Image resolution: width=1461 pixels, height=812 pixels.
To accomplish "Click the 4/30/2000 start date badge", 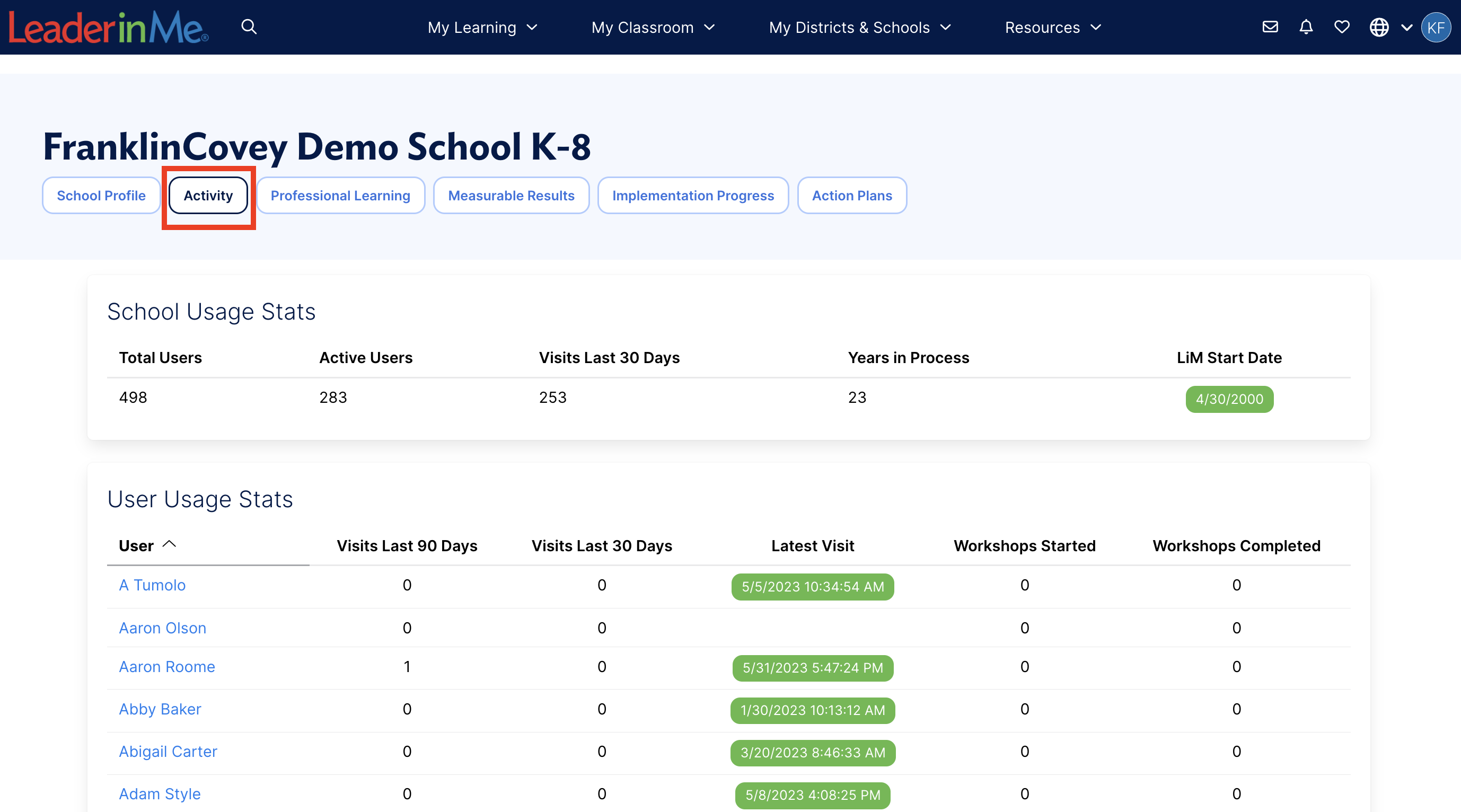I will (1229, 399).
